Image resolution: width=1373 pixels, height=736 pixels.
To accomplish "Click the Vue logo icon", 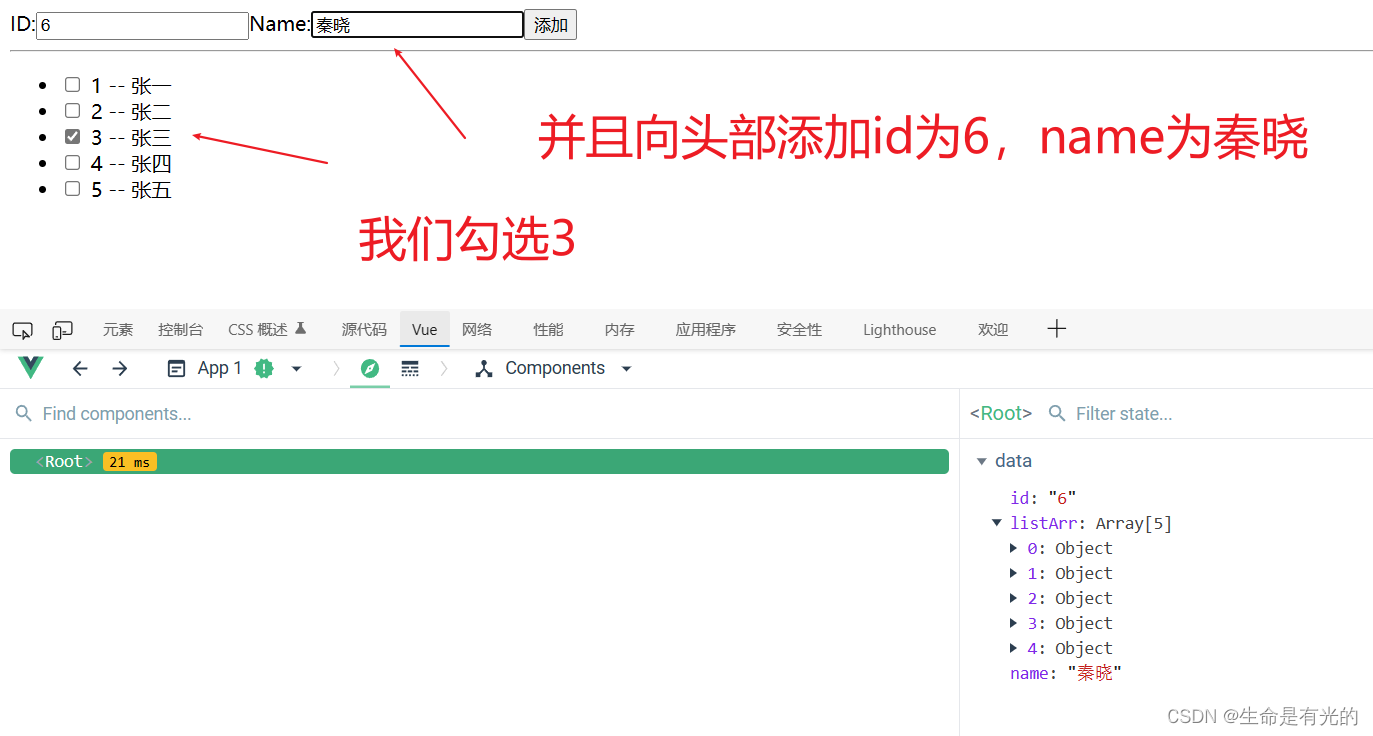I will (x=31, y=368).
